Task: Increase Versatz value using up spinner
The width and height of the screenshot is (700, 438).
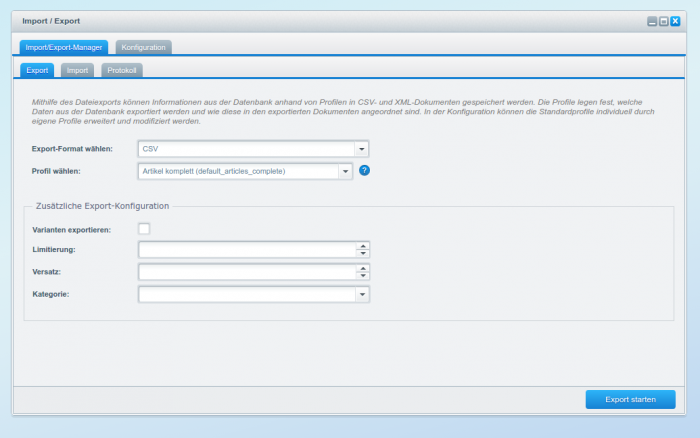Action: (x=363, y=268)
